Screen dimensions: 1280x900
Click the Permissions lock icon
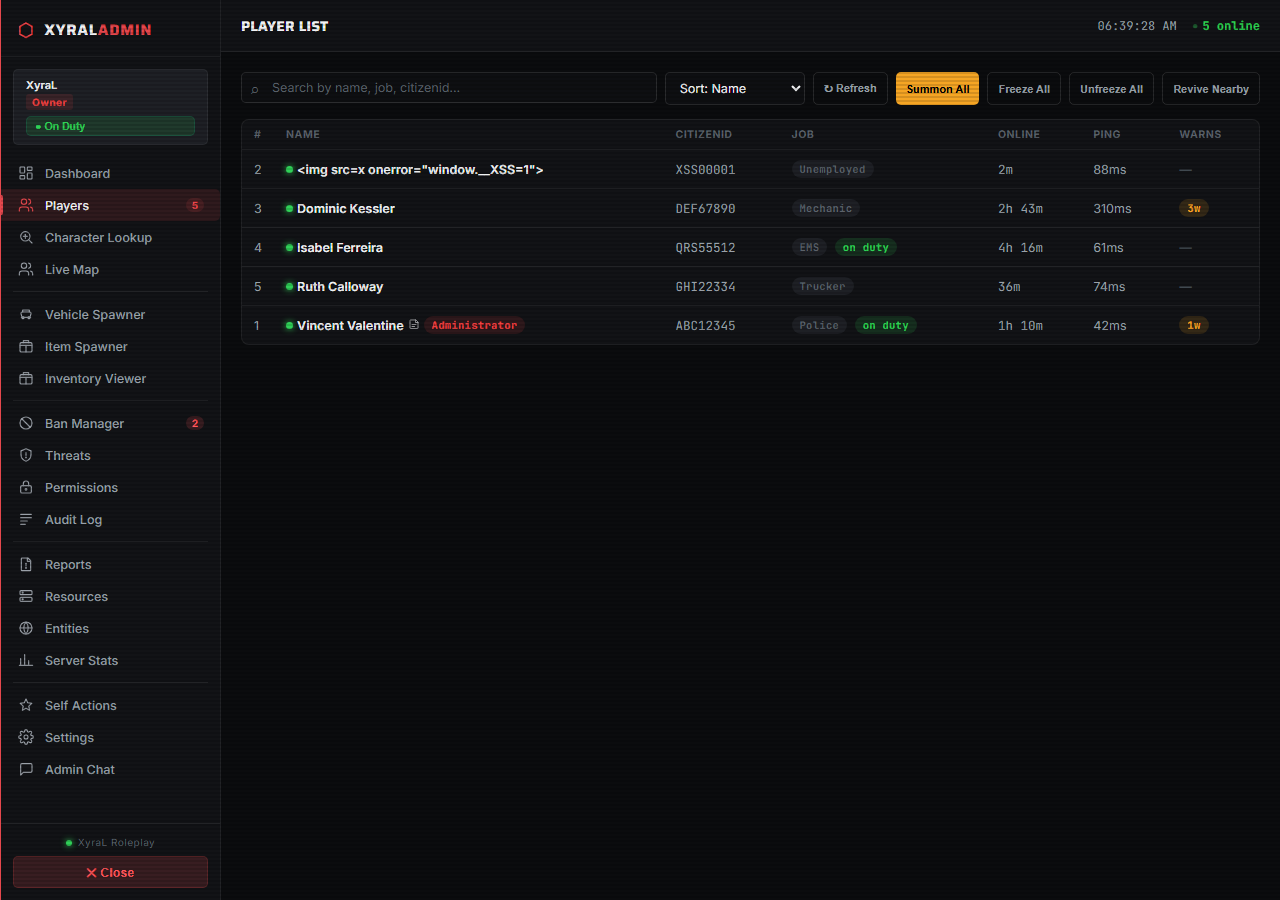26,487
